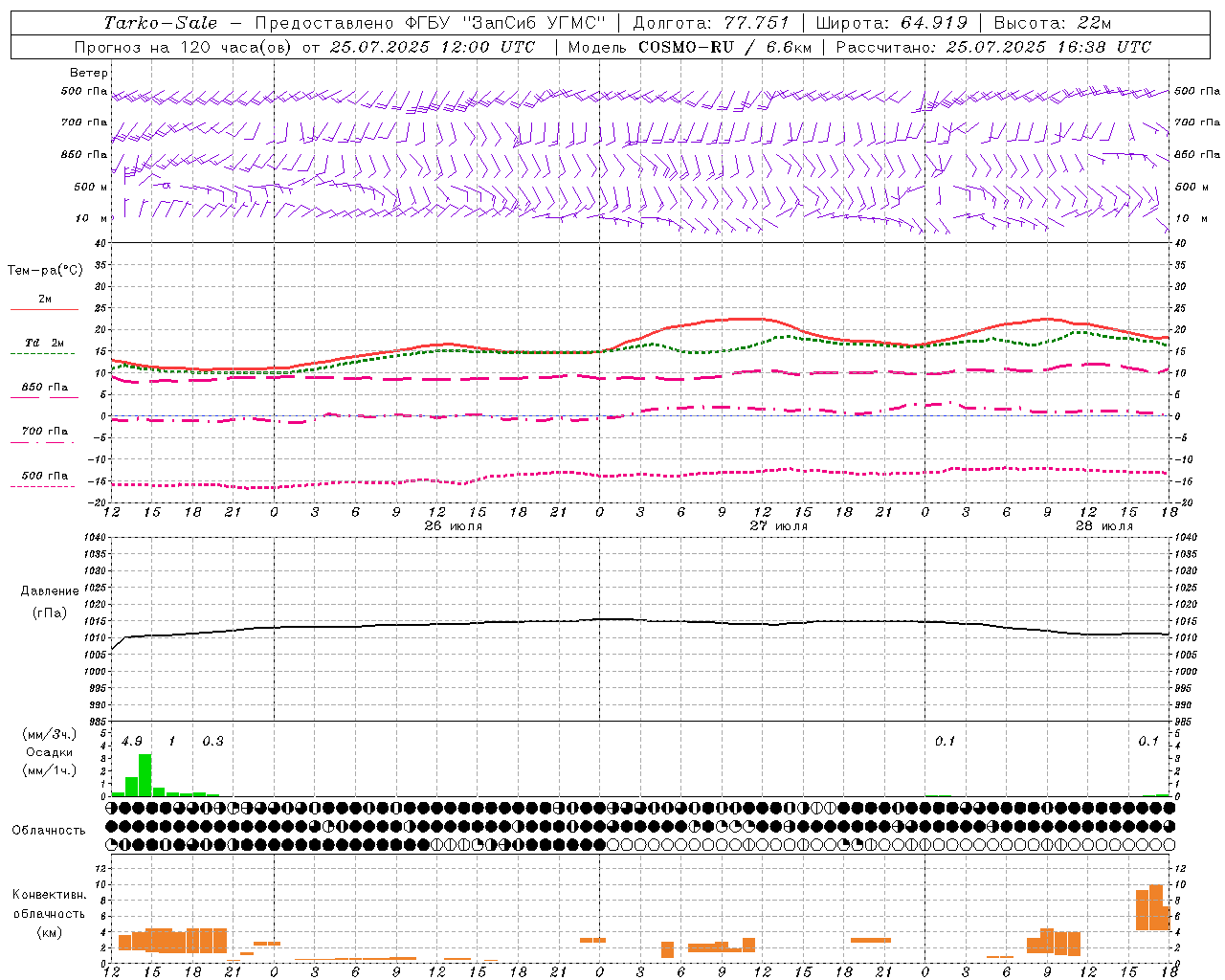Click the 'Облачность' cloud cover label
The height and width of the screenshot is (980, 1225).
(x=49, y=831)
